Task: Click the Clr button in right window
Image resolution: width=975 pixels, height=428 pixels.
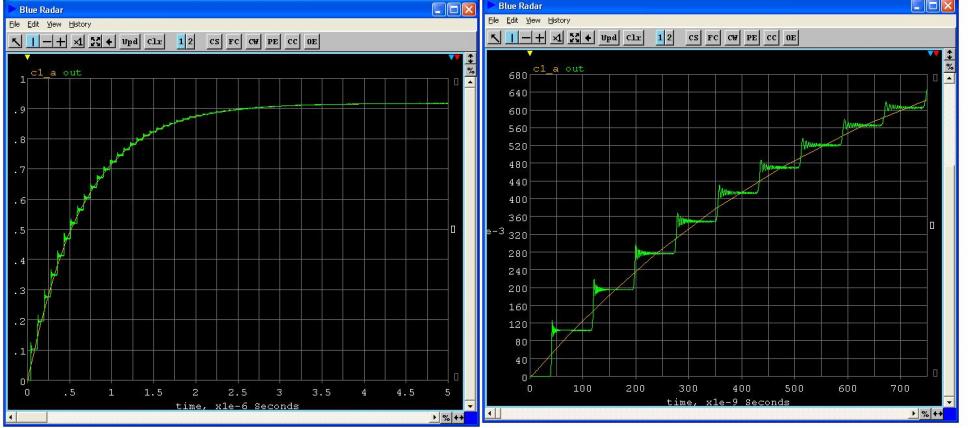Action: click(x=634, y=37)
